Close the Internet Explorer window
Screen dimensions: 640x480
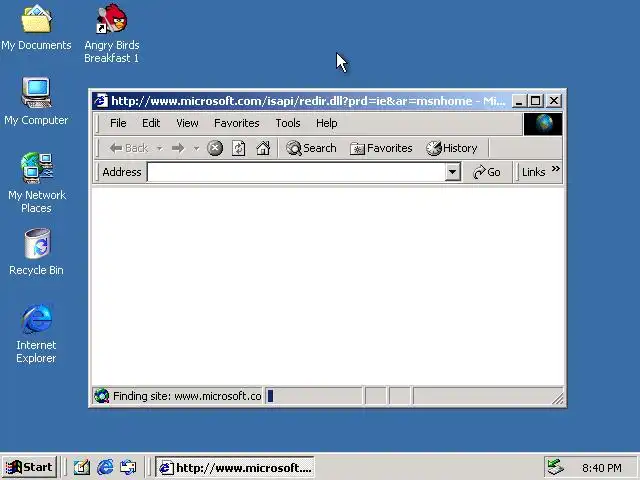pos(554,101)
